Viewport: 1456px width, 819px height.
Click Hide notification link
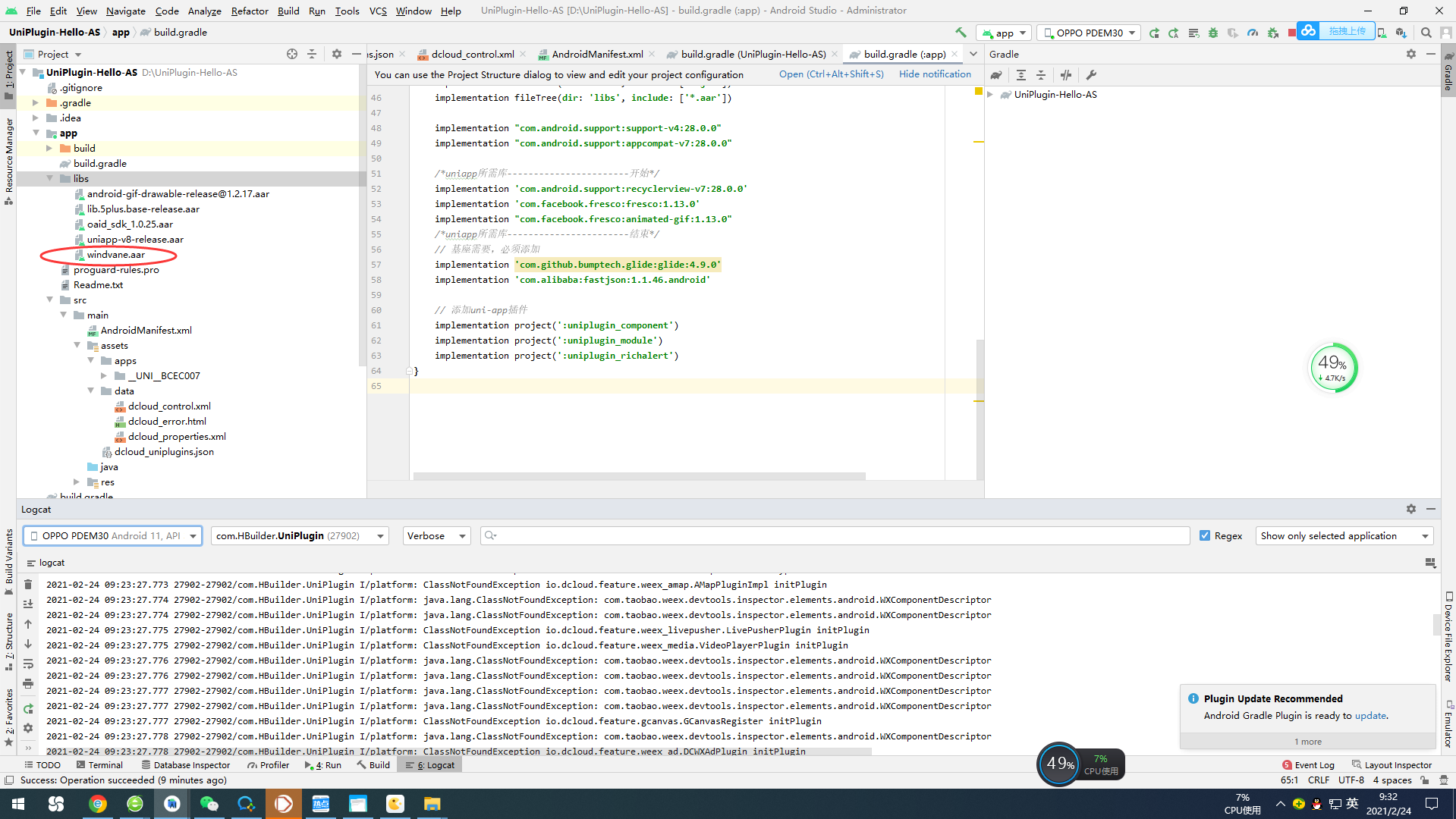point(935,74)
